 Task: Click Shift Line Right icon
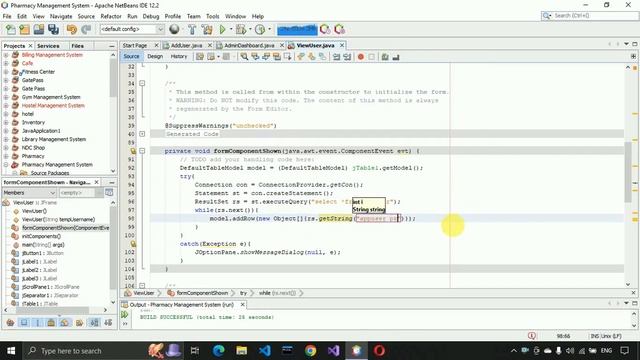[x=347, y=57]
